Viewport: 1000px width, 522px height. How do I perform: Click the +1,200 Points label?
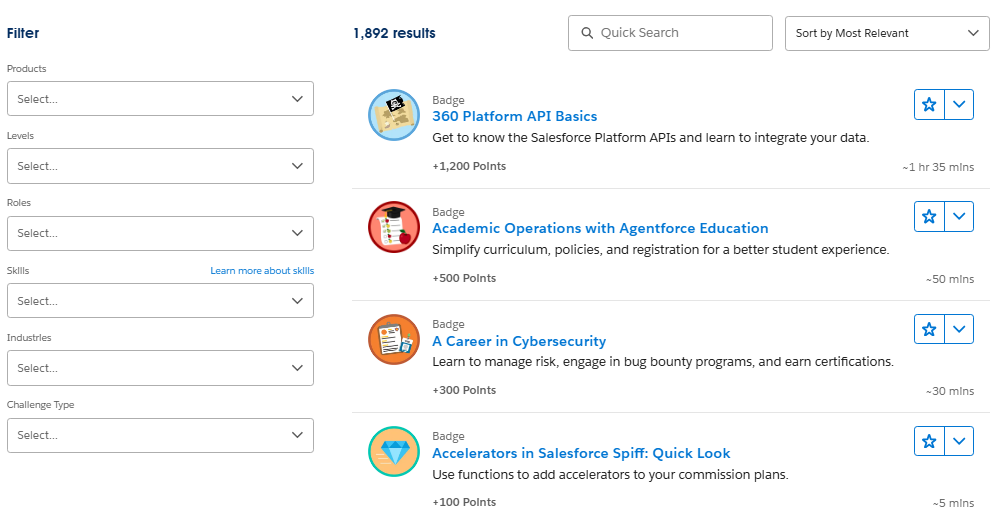coord(469,166)
